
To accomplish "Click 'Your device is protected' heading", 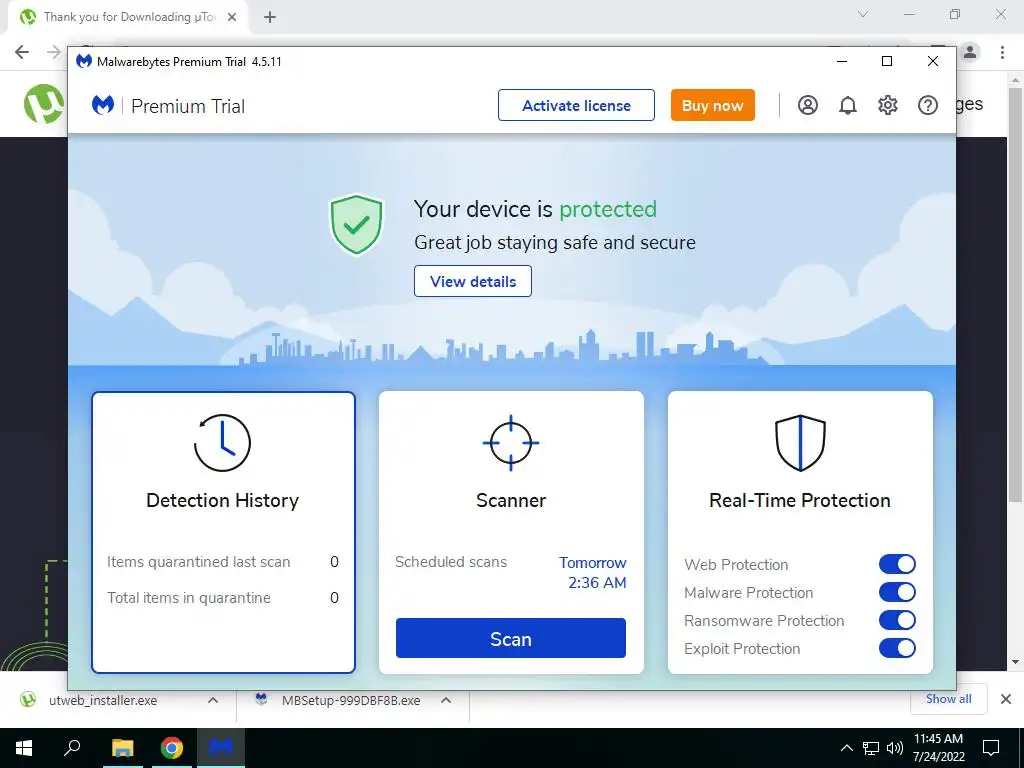I will point(536,209).
